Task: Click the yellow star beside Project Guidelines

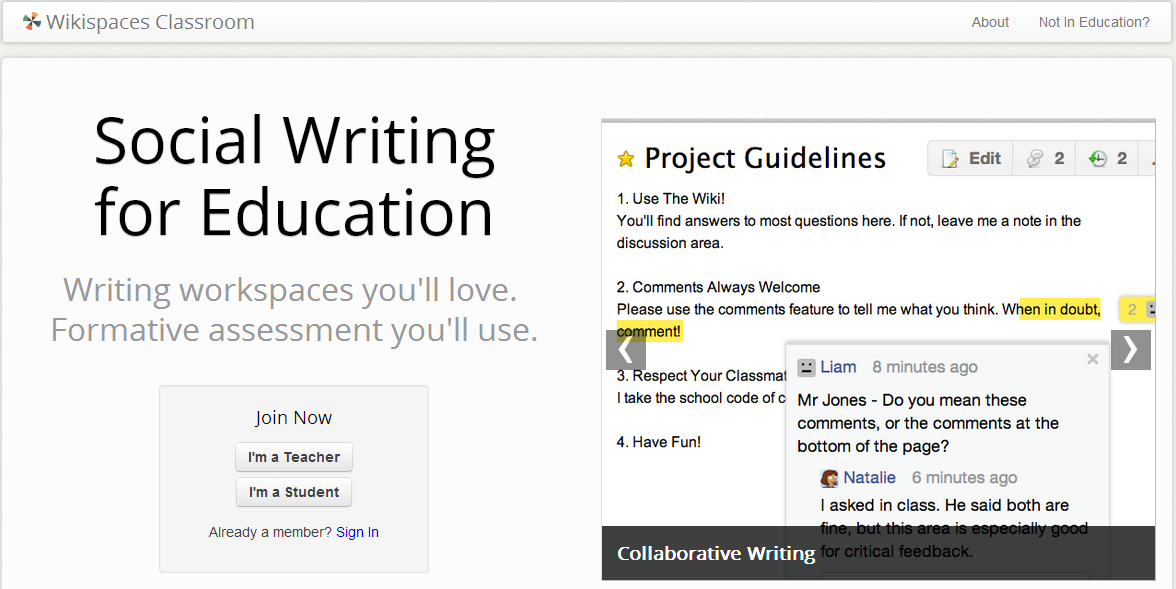Action: [626, 158]
